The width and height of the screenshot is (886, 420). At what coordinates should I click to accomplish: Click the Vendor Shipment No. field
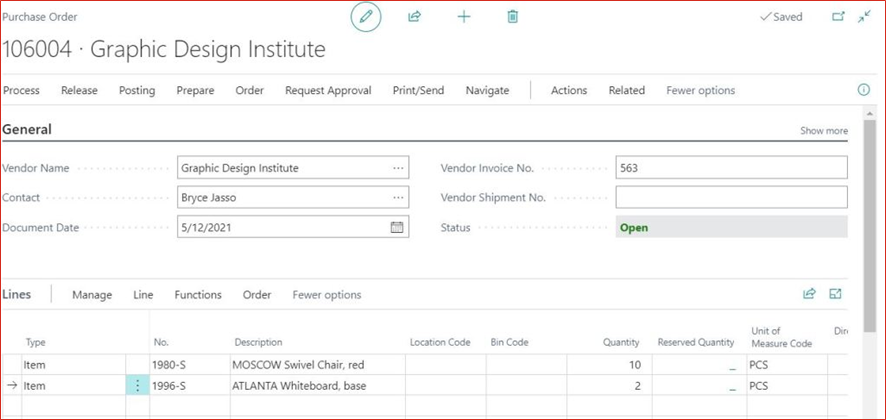731,198
